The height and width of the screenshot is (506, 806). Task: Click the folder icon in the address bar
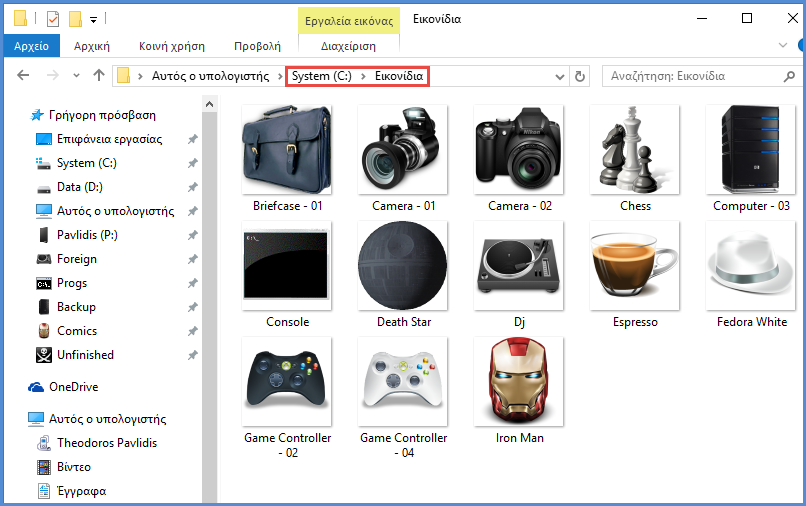tap(123, 76)
